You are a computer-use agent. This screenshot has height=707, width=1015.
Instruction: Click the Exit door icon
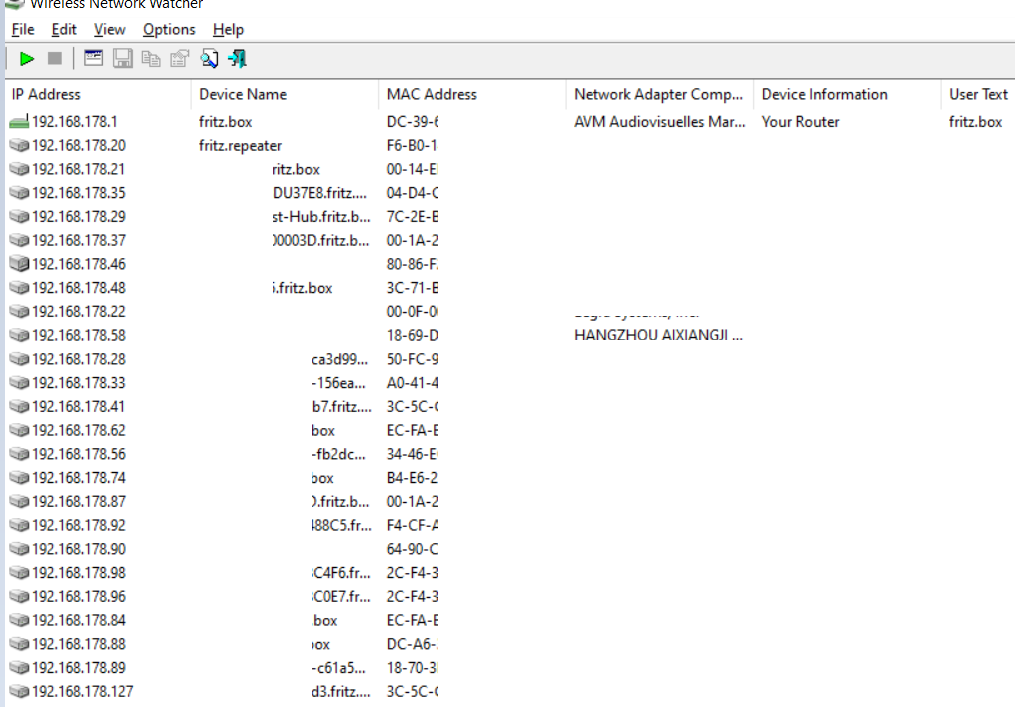click(x=237, y=59)
